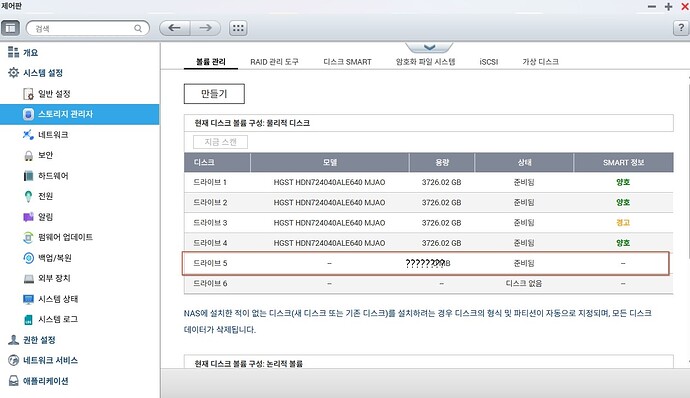Click 경고 SMART status of 드라이브 3
690x398 pixels.
pos(623,223)
